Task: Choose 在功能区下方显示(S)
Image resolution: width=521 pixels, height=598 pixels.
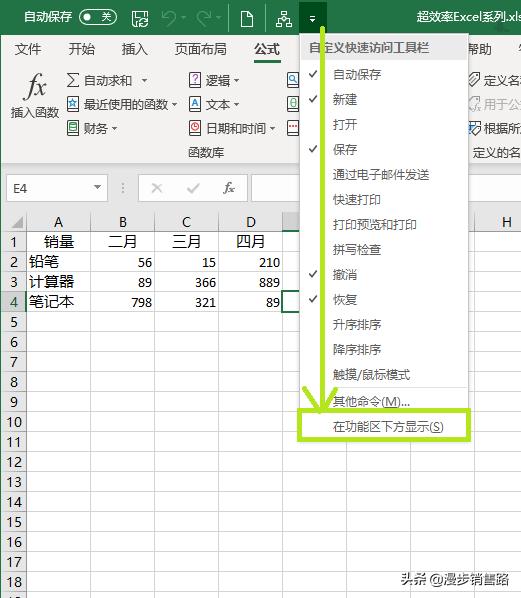Action: [384, 426]
